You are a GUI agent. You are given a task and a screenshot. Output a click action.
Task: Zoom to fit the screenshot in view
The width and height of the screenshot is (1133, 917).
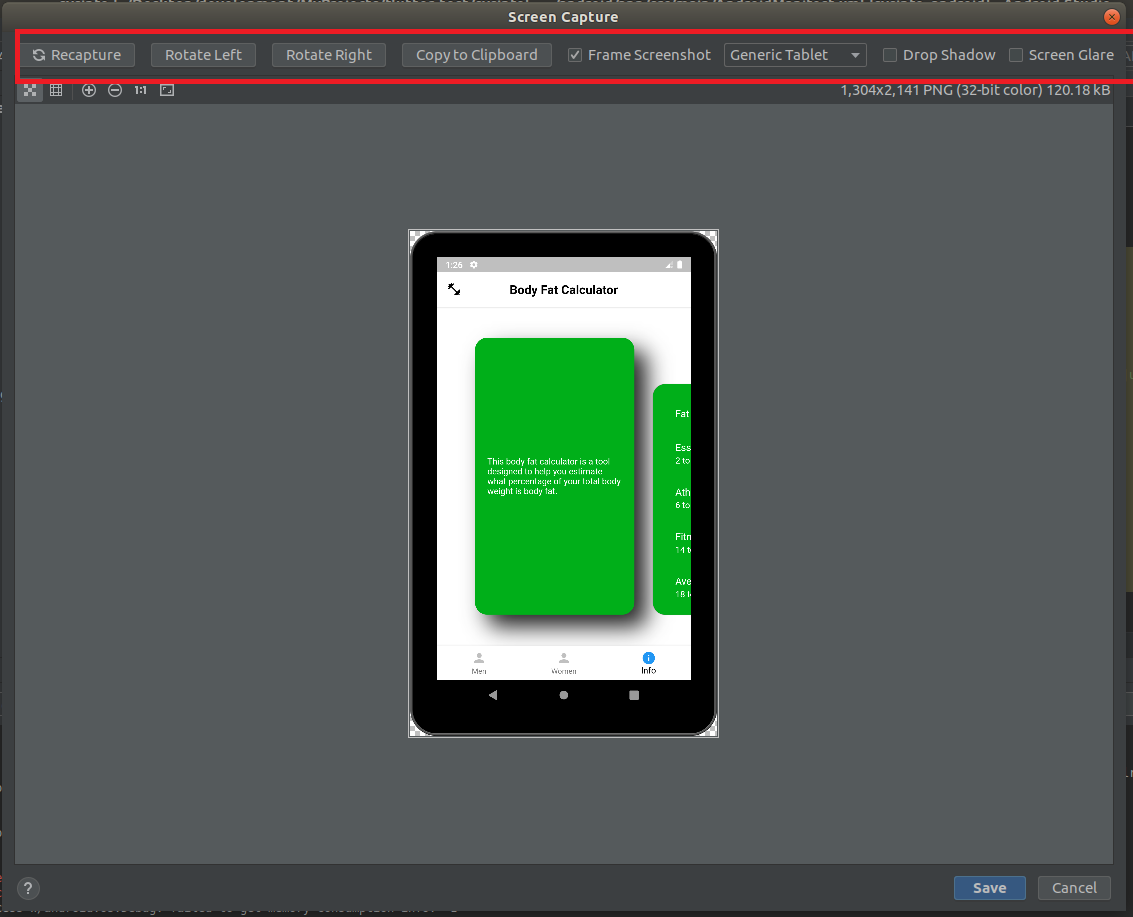(167, 90)
